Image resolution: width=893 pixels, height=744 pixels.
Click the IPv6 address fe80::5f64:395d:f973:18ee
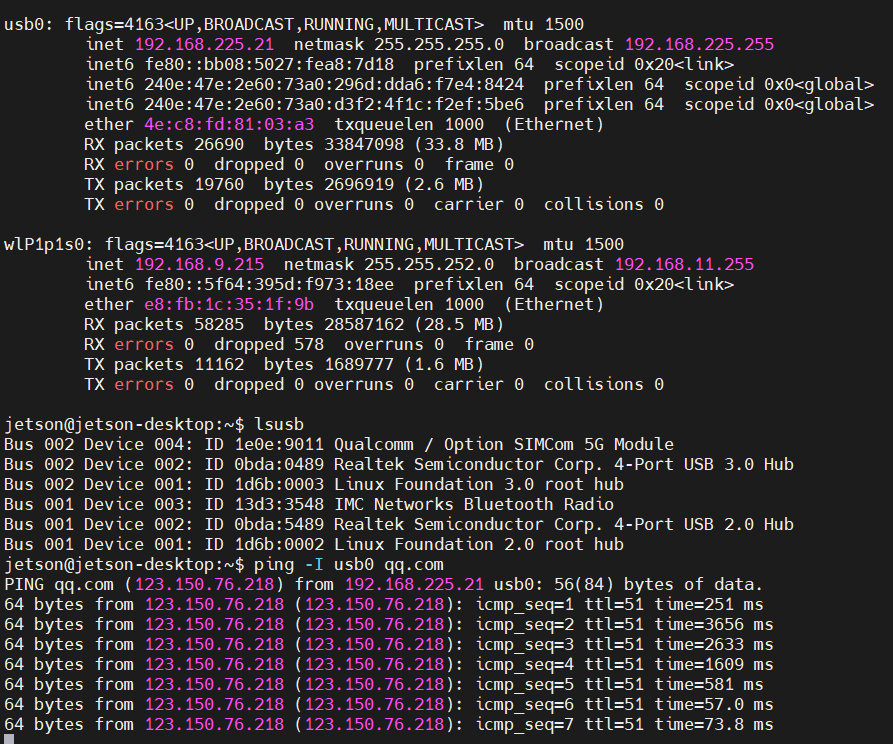tap(269, 284)
